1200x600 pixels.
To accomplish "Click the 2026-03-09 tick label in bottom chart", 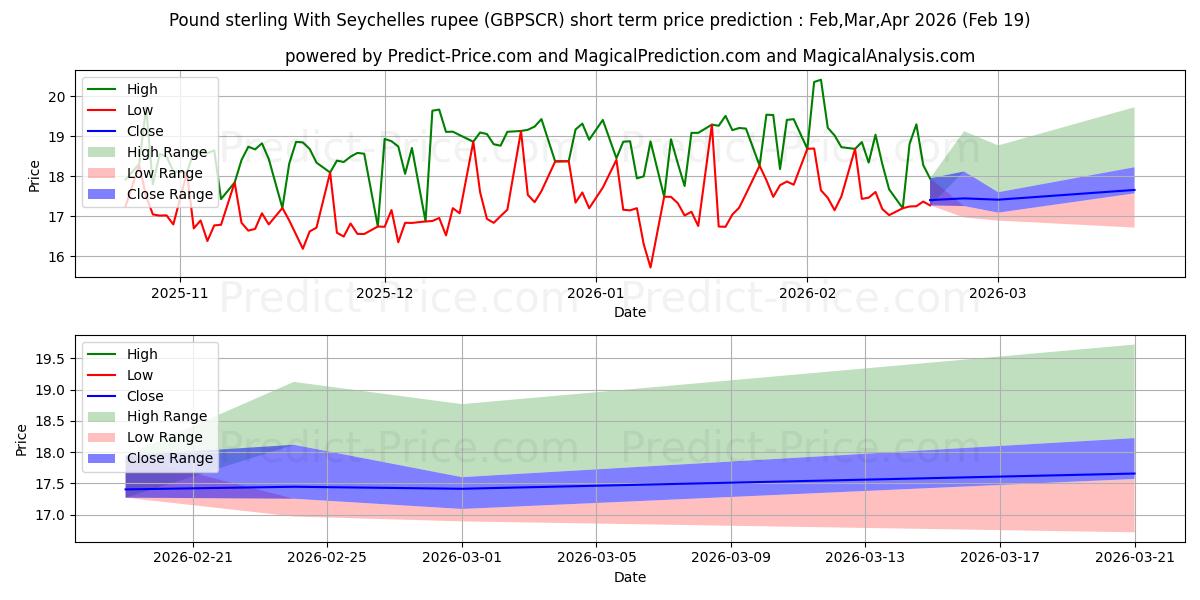I will 731,558.
